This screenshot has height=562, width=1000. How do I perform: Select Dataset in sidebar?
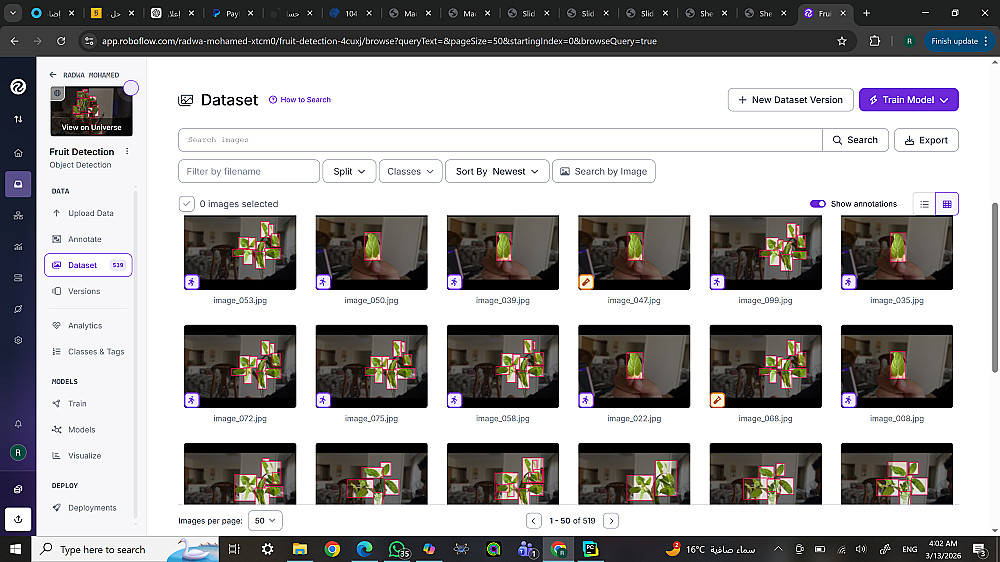[x=88, y=265]
